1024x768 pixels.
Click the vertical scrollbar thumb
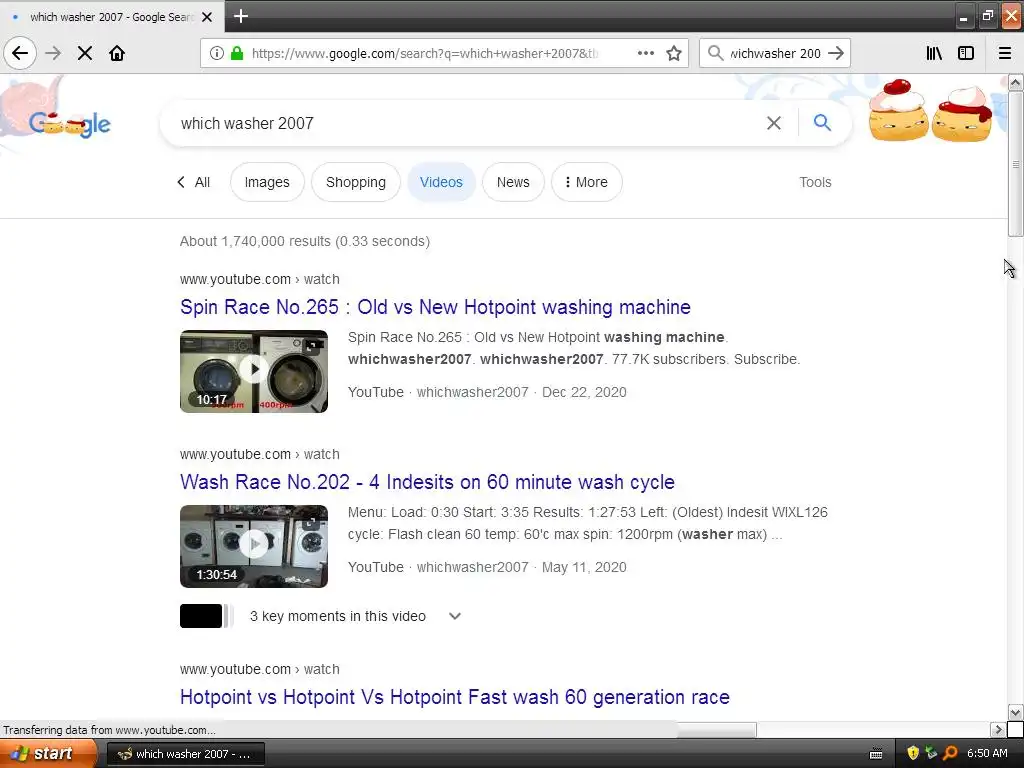[1015, 164]
